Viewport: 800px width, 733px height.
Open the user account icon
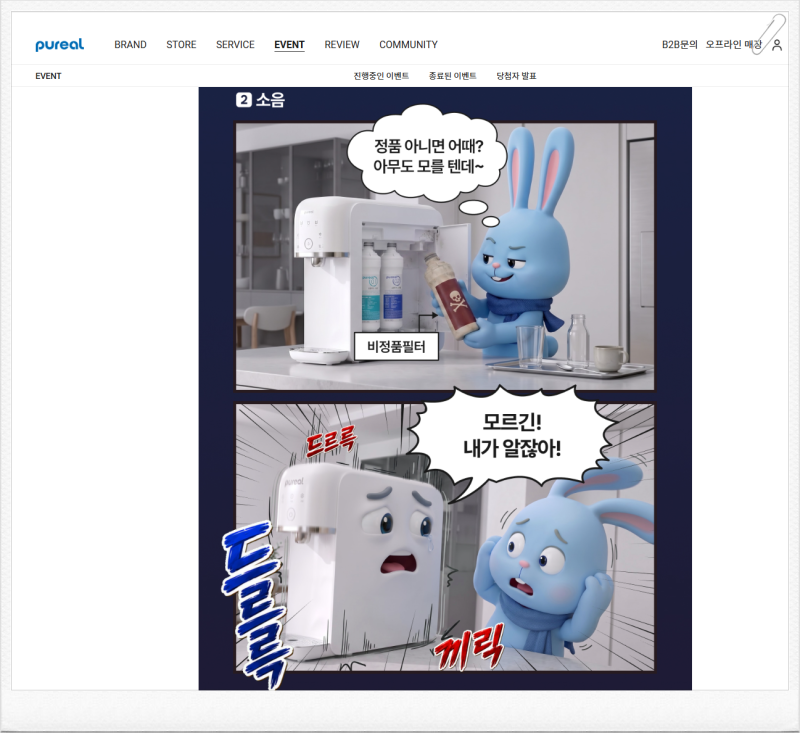777,45
